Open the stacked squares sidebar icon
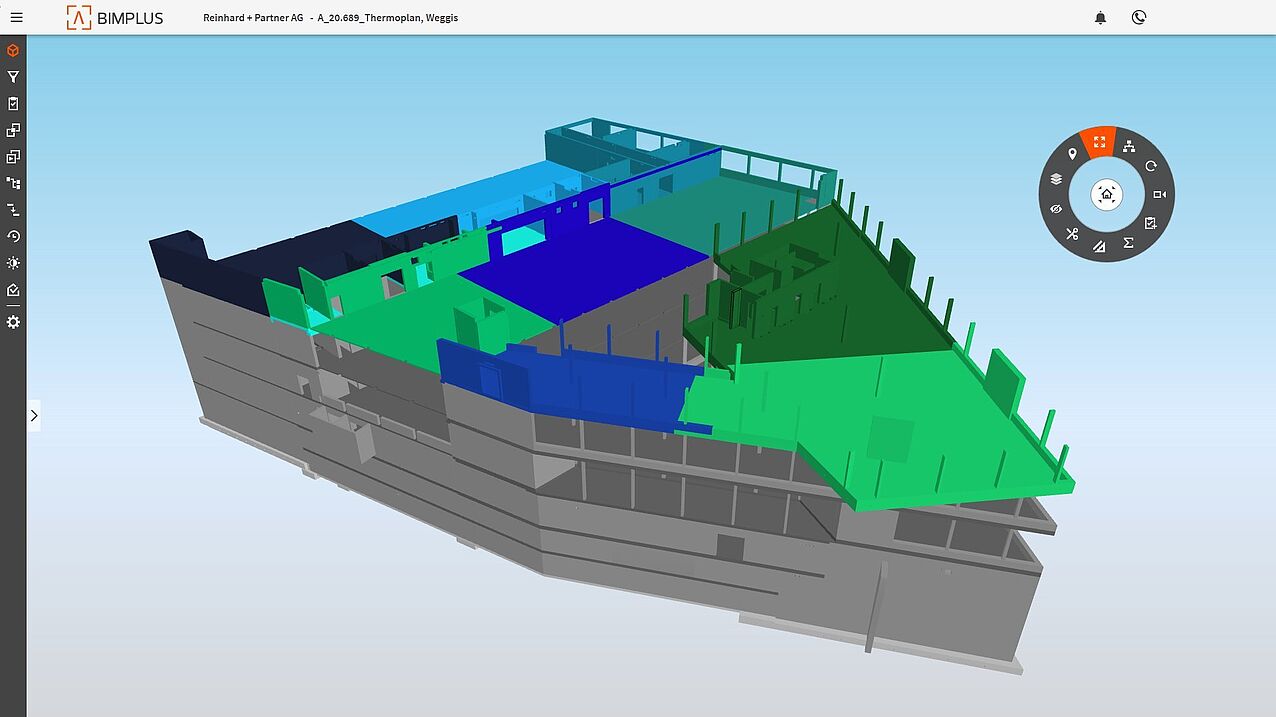Screen dimensions: 1276x717 click(13, 157)
